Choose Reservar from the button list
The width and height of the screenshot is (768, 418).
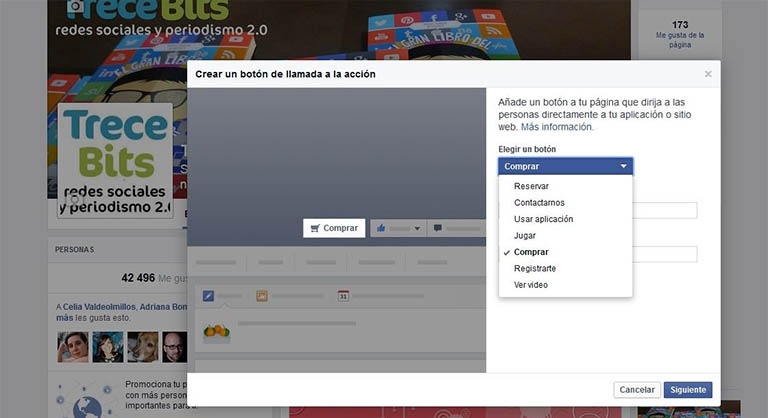[531, 186]
